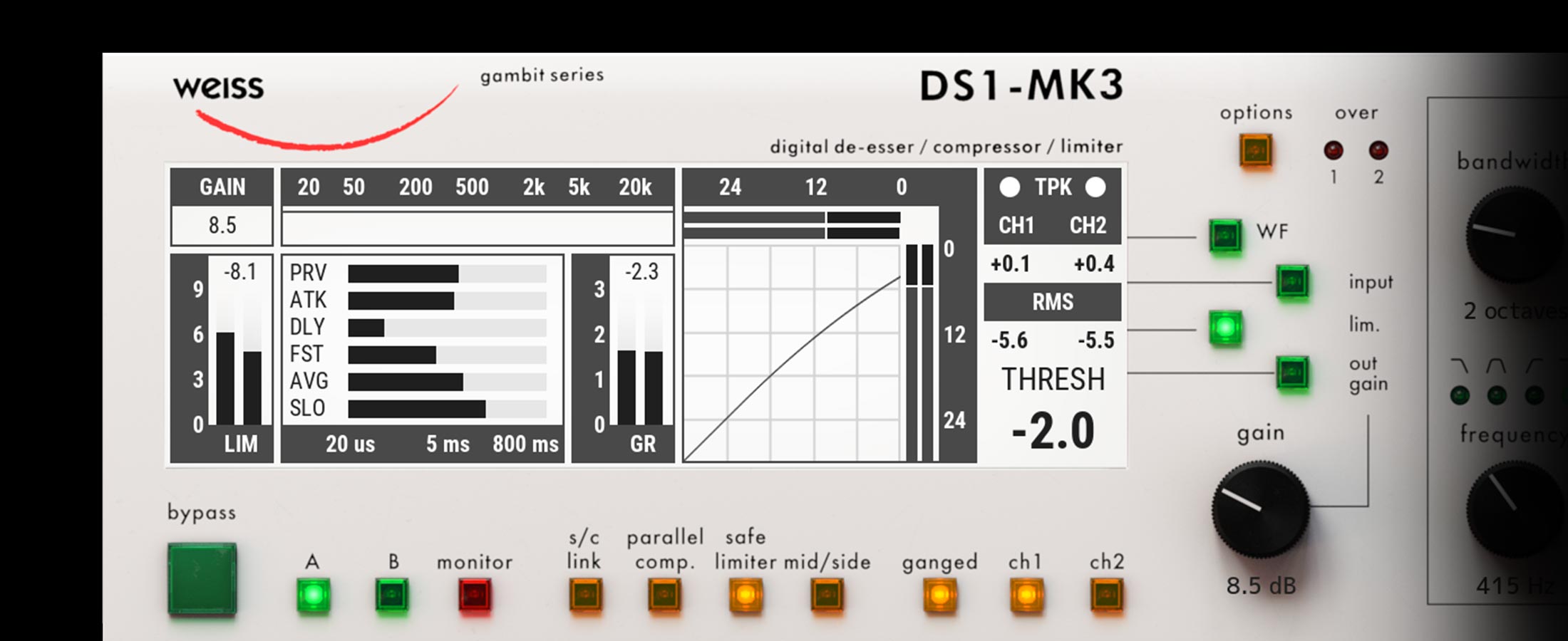The height and width of the screenshot is (641, 1568).
Task: Click the FST release time bar
Action: click(x=447, y=355)
